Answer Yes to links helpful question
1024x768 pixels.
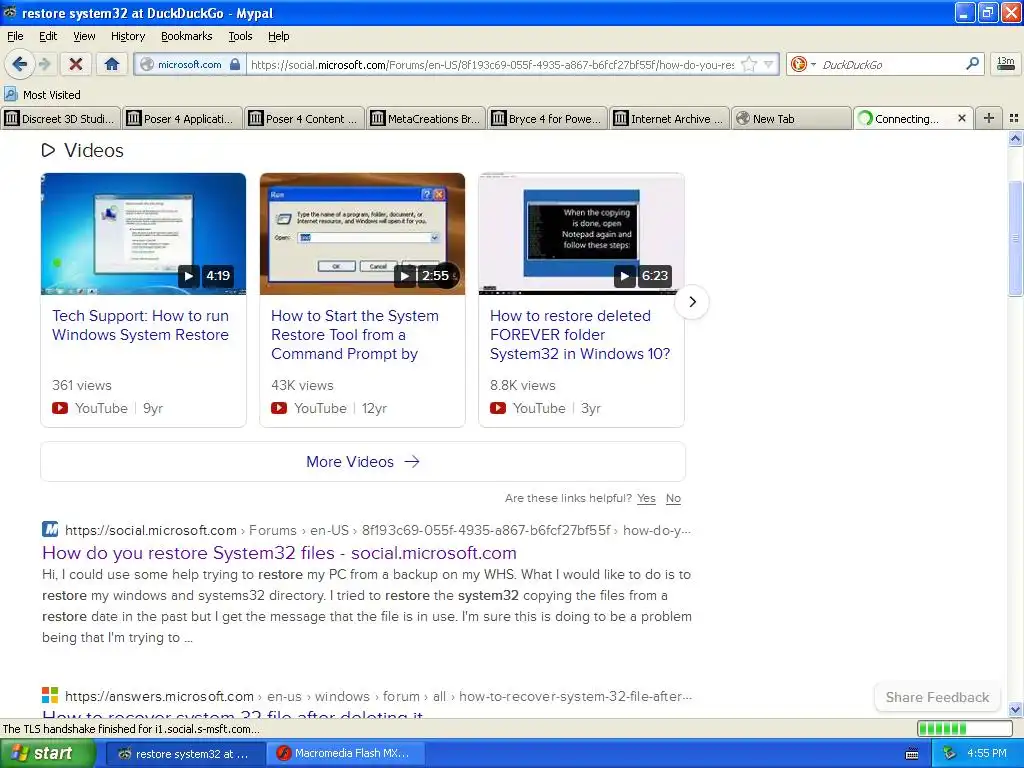[646, 498]
